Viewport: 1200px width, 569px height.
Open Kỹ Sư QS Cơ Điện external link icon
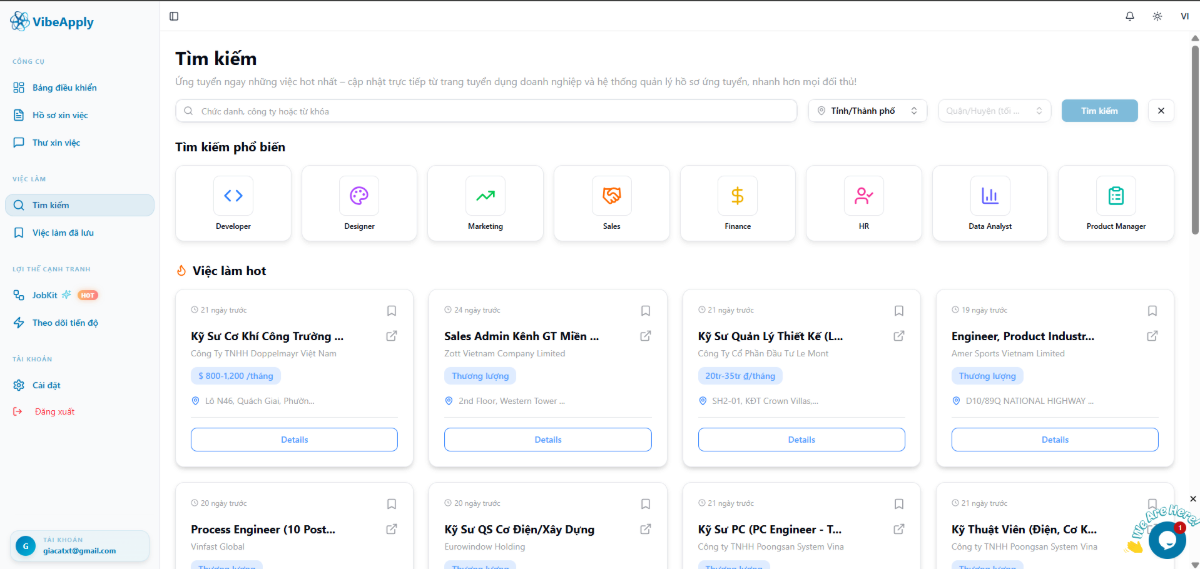click(646, 529)
